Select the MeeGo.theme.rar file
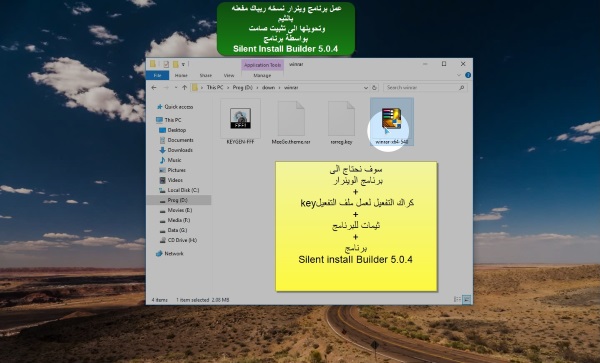Screen dimensions: 600x363 291,122
